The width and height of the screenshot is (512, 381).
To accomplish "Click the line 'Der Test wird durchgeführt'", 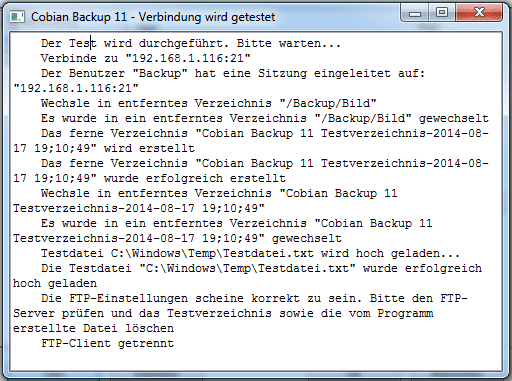I will coord(191,43).
